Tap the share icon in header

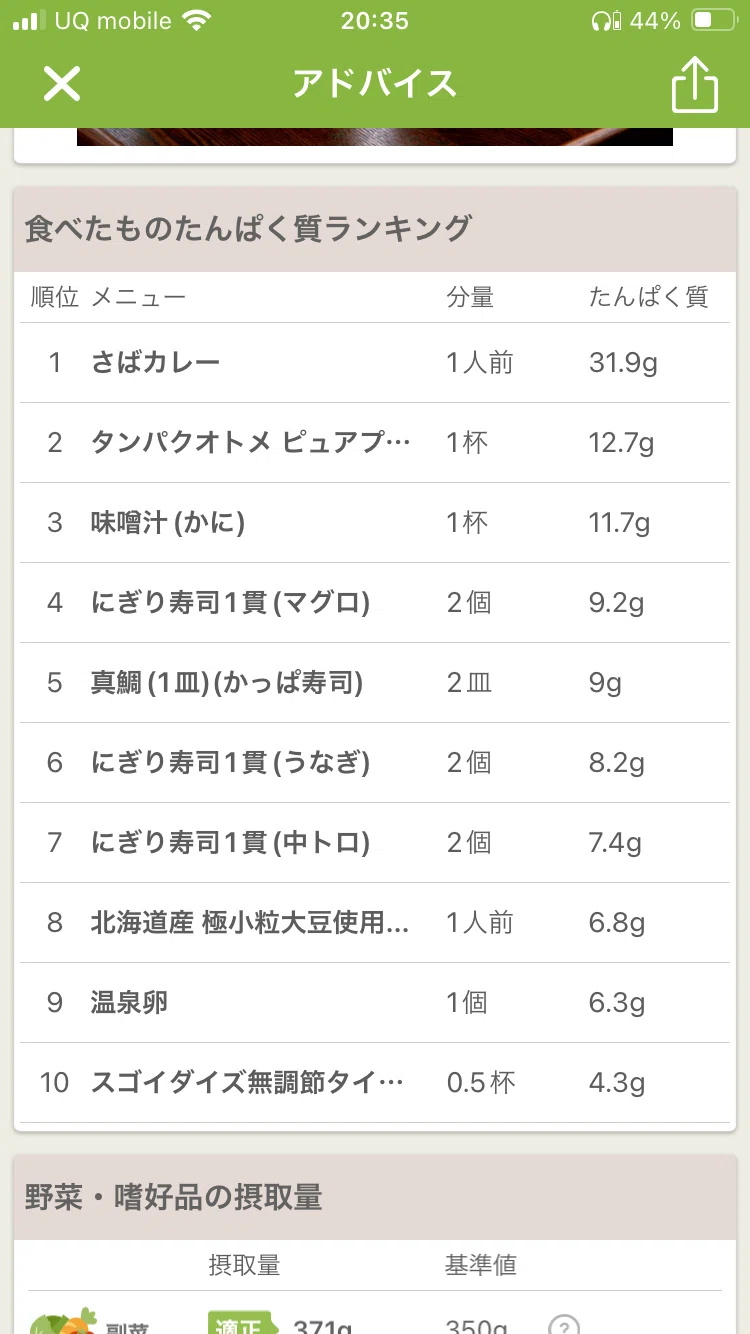(x=694, y=84)
